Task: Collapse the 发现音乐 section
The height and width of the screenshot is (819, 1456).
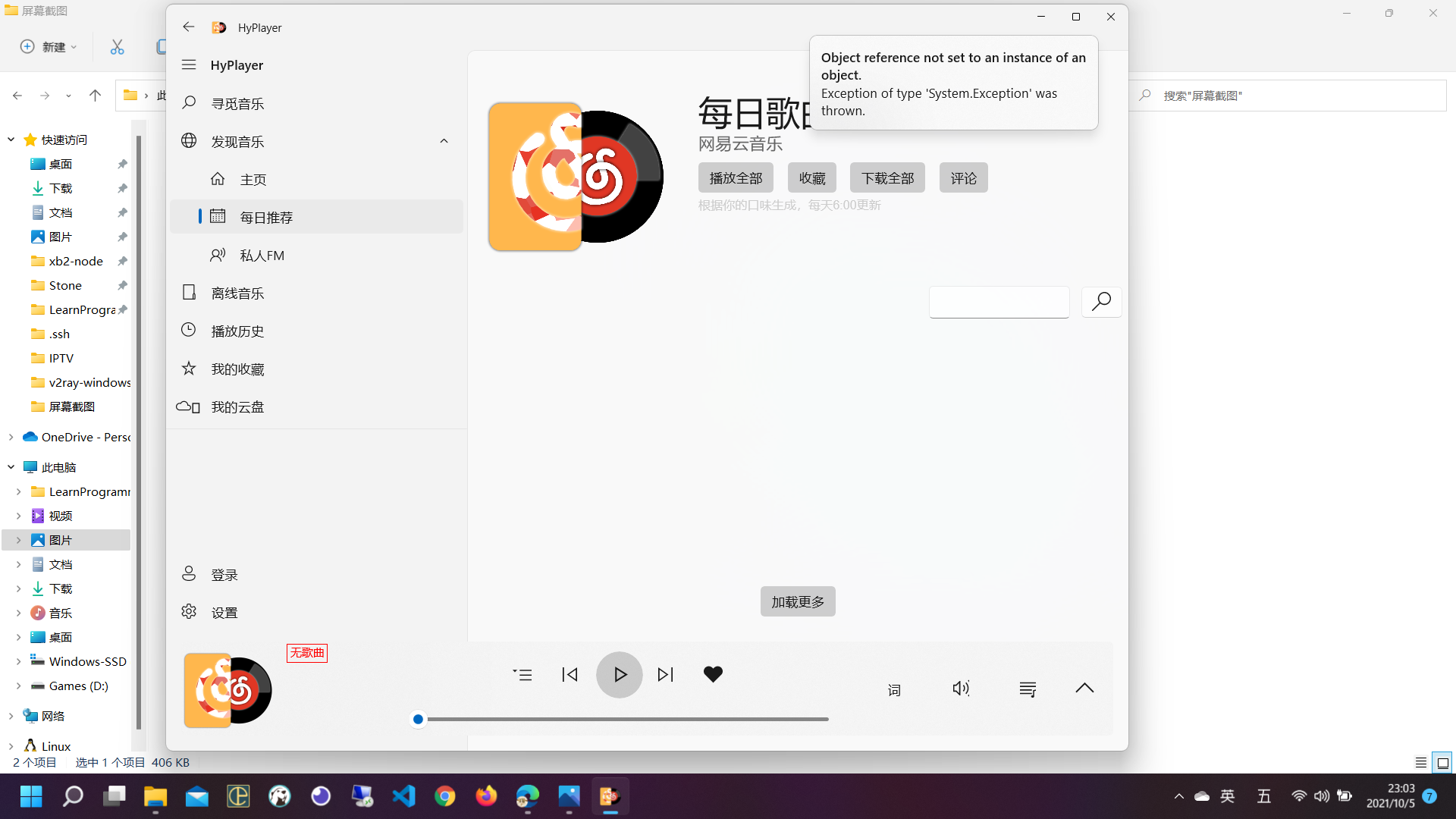Action: (x=444, y=141)
